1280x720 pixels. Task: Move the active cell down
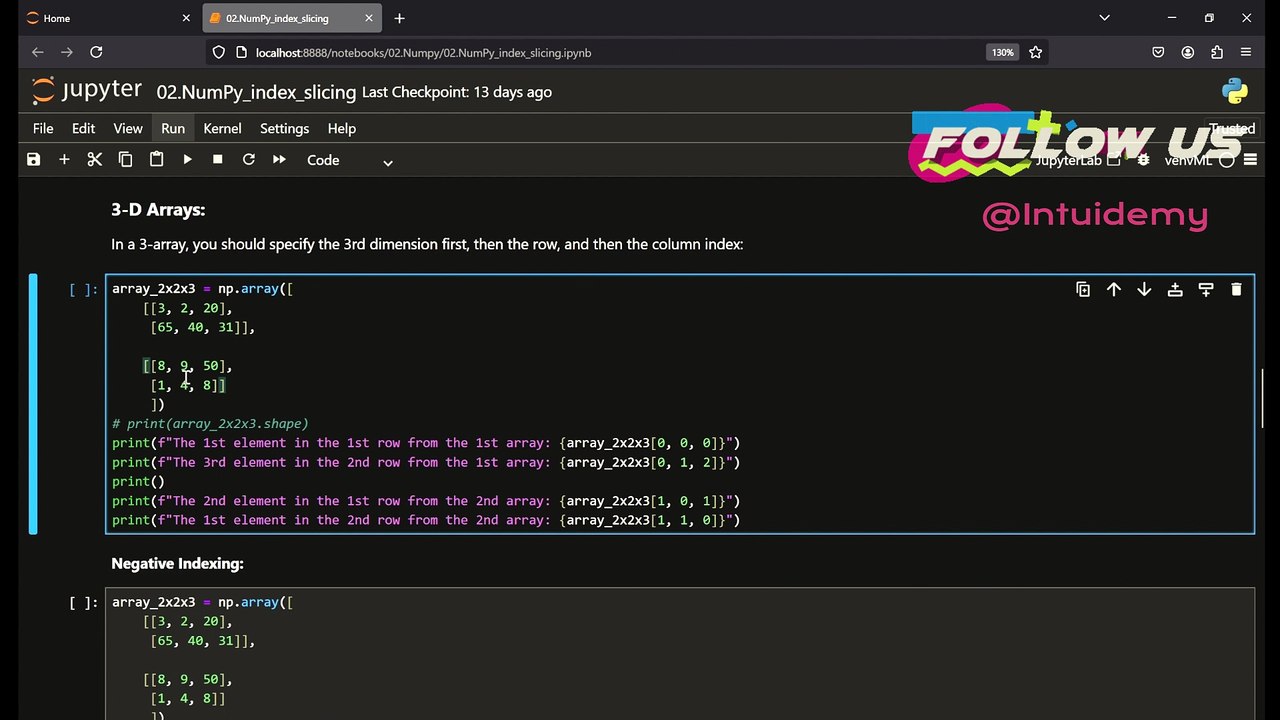(1144, 289)
